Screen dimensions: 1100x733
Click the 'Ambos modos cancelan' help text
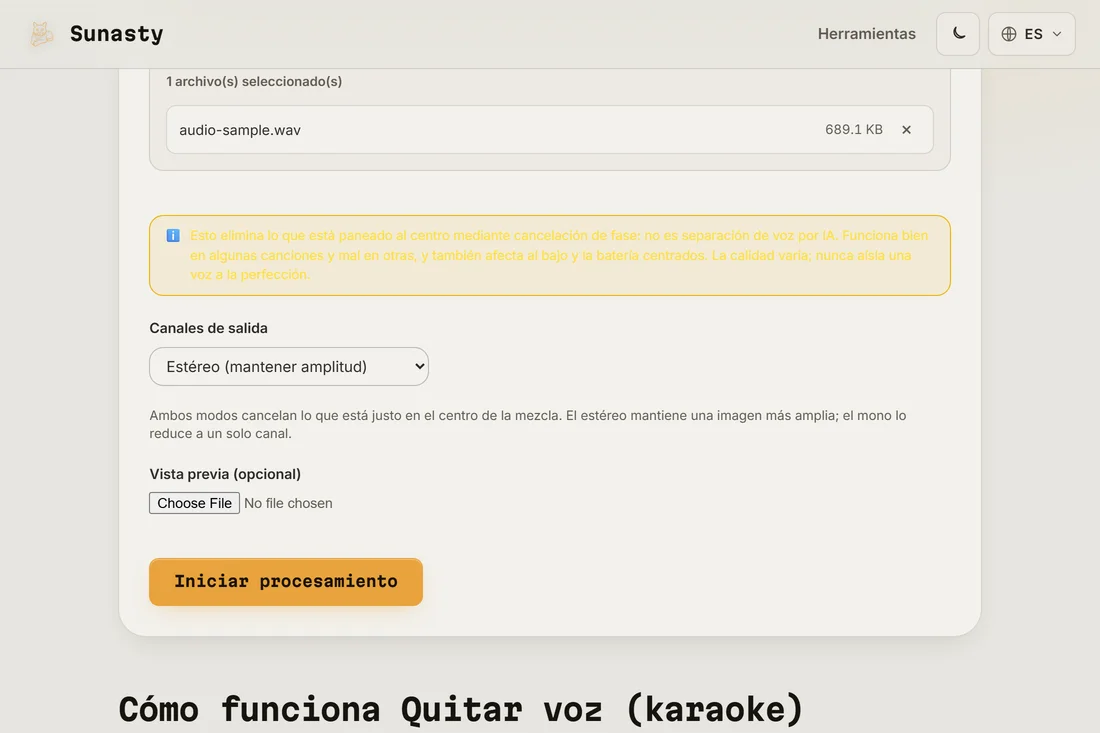pyautogui.click(x=528, y=424)
